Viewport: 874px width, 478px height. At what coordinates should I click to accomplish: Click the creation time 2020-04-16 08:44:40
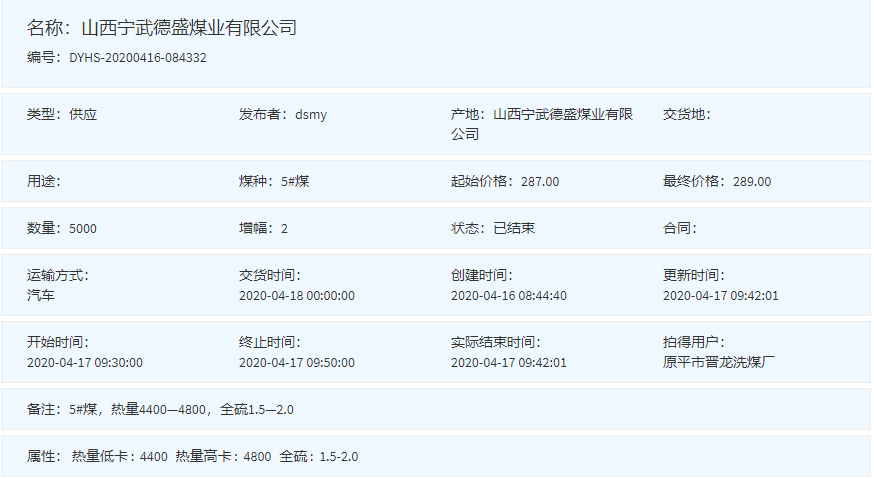tap(509, 296)
